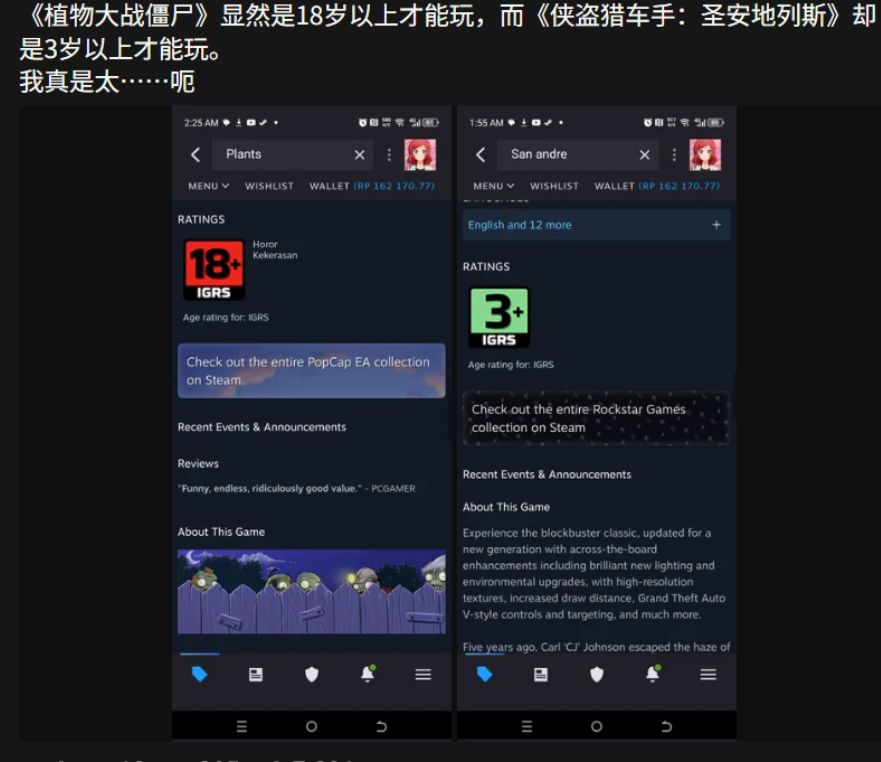Image resolution: width=881 pixels, height=762 pixels.
Task: Open three-dot options beside San andre search
Action: pos(674,155)
